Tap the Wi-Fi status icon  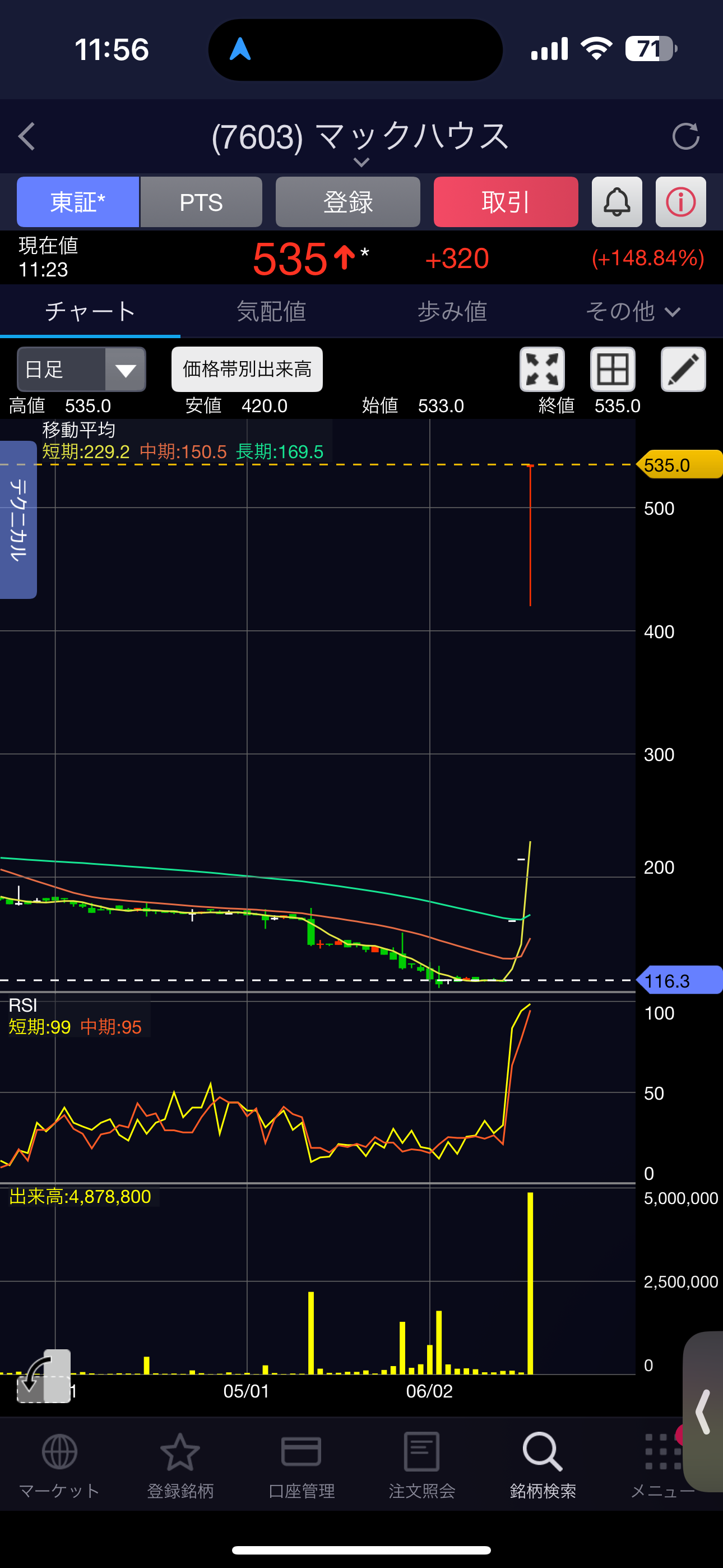click(x=596, y=49)
